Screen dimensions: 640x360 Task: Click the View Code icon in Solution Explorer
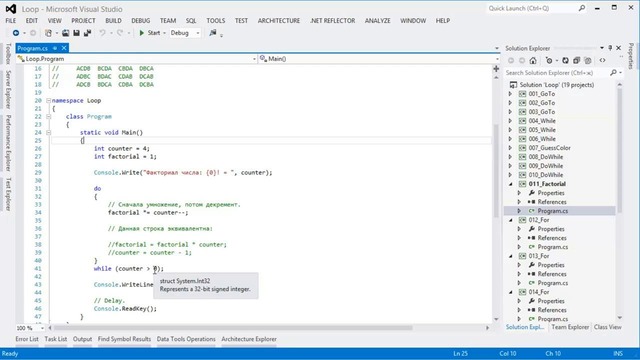click(602, 60)
